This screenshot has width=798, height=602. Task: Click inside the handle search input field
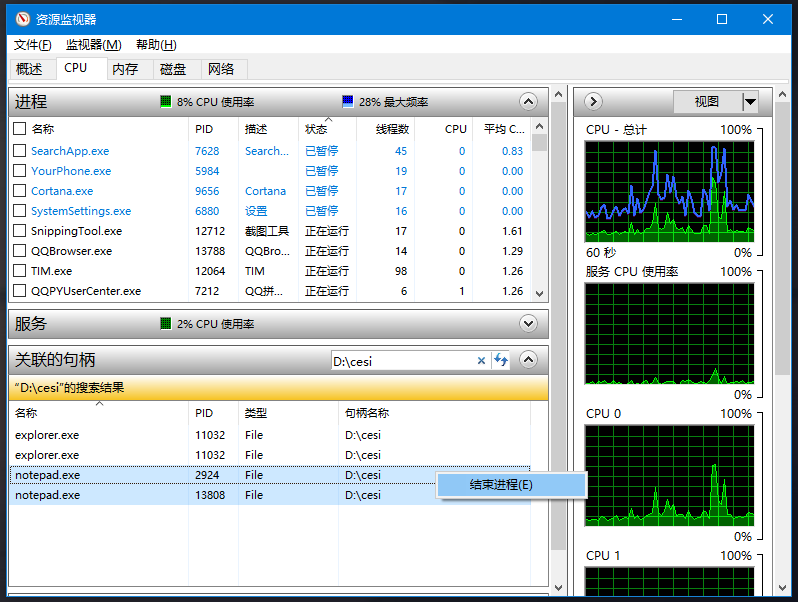coord(400,361)
